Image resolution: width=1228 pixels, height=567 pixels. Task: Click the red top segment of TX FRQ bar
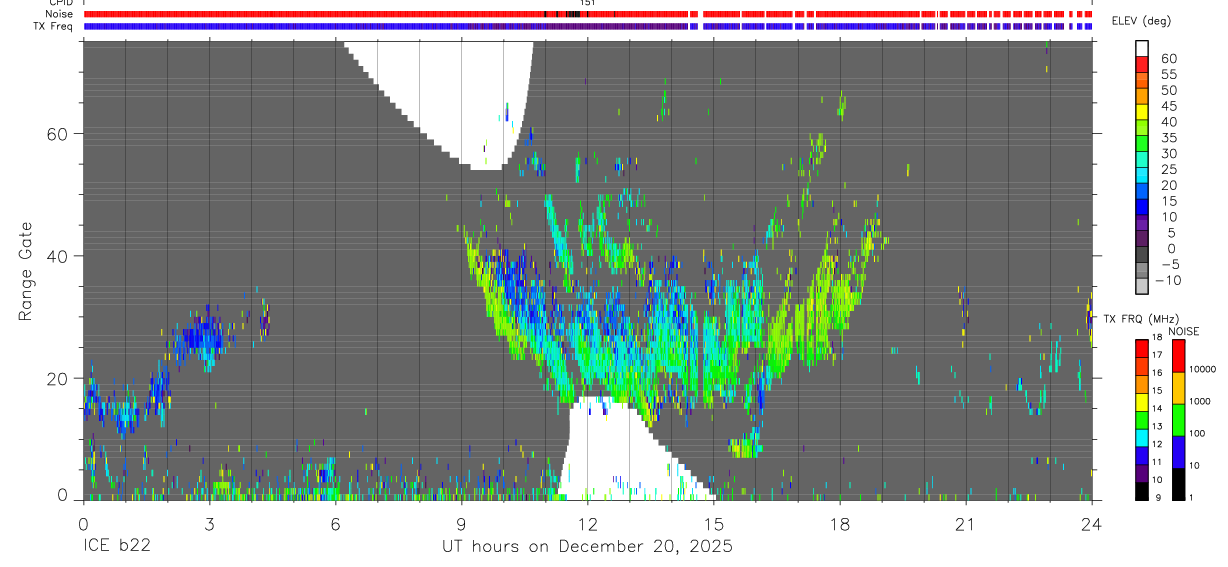[1142, 347]
